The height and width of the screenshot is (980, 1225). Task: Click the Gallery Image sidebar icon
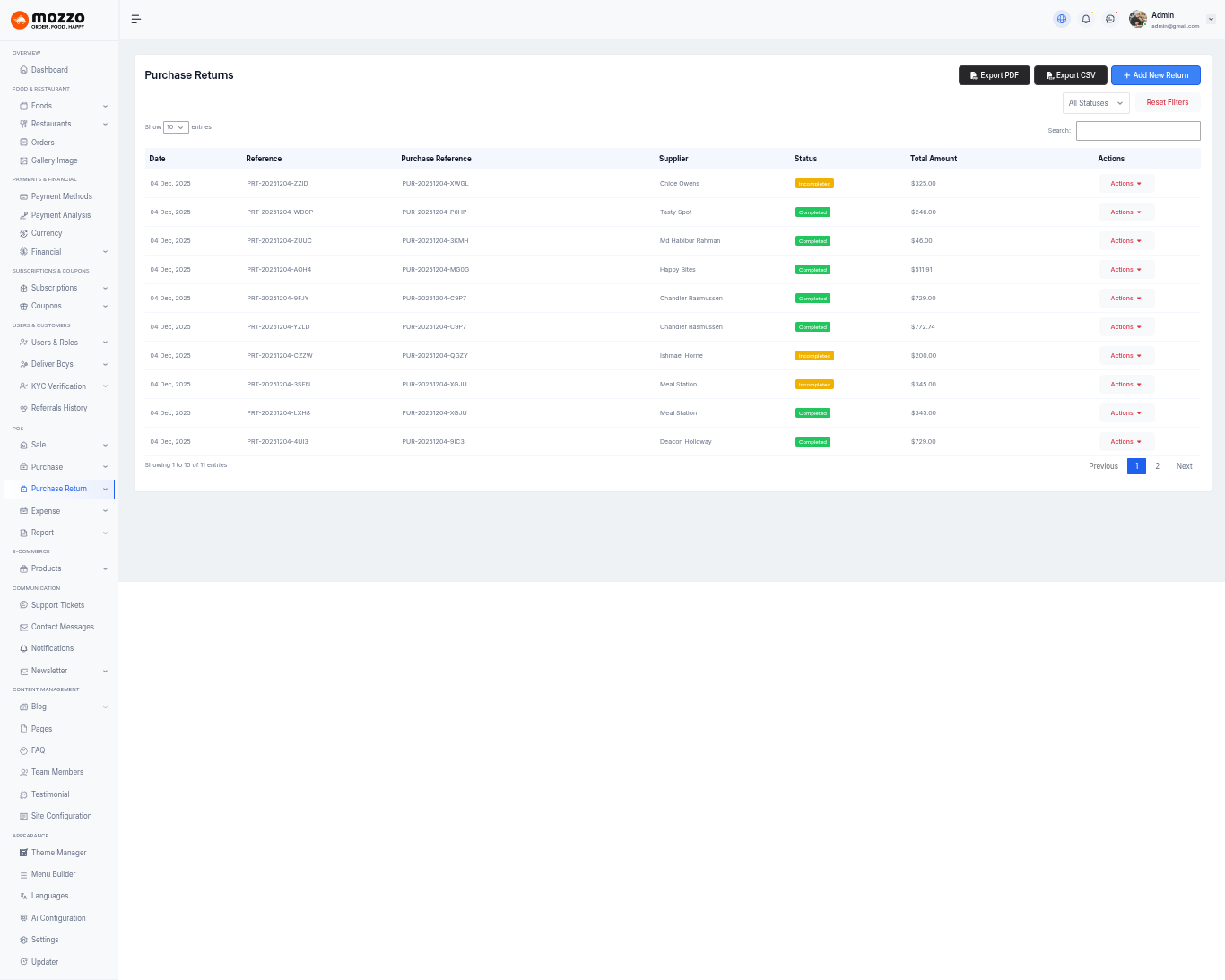pos(23,160)
